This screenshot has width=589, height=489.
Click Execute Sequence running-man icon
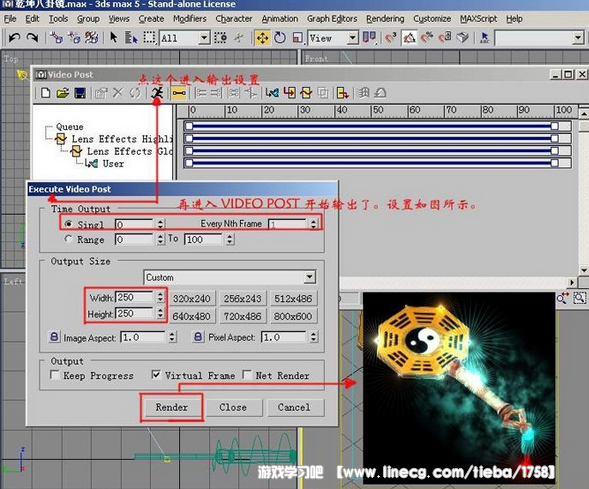coord(157,93)
